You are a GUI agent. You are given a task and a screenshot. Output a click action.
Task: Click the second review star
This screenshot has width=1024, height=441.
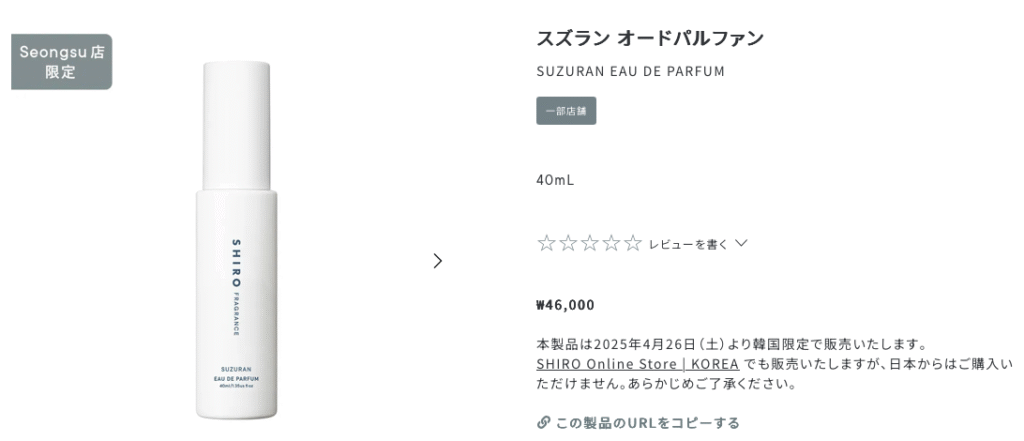click(568, 244)
